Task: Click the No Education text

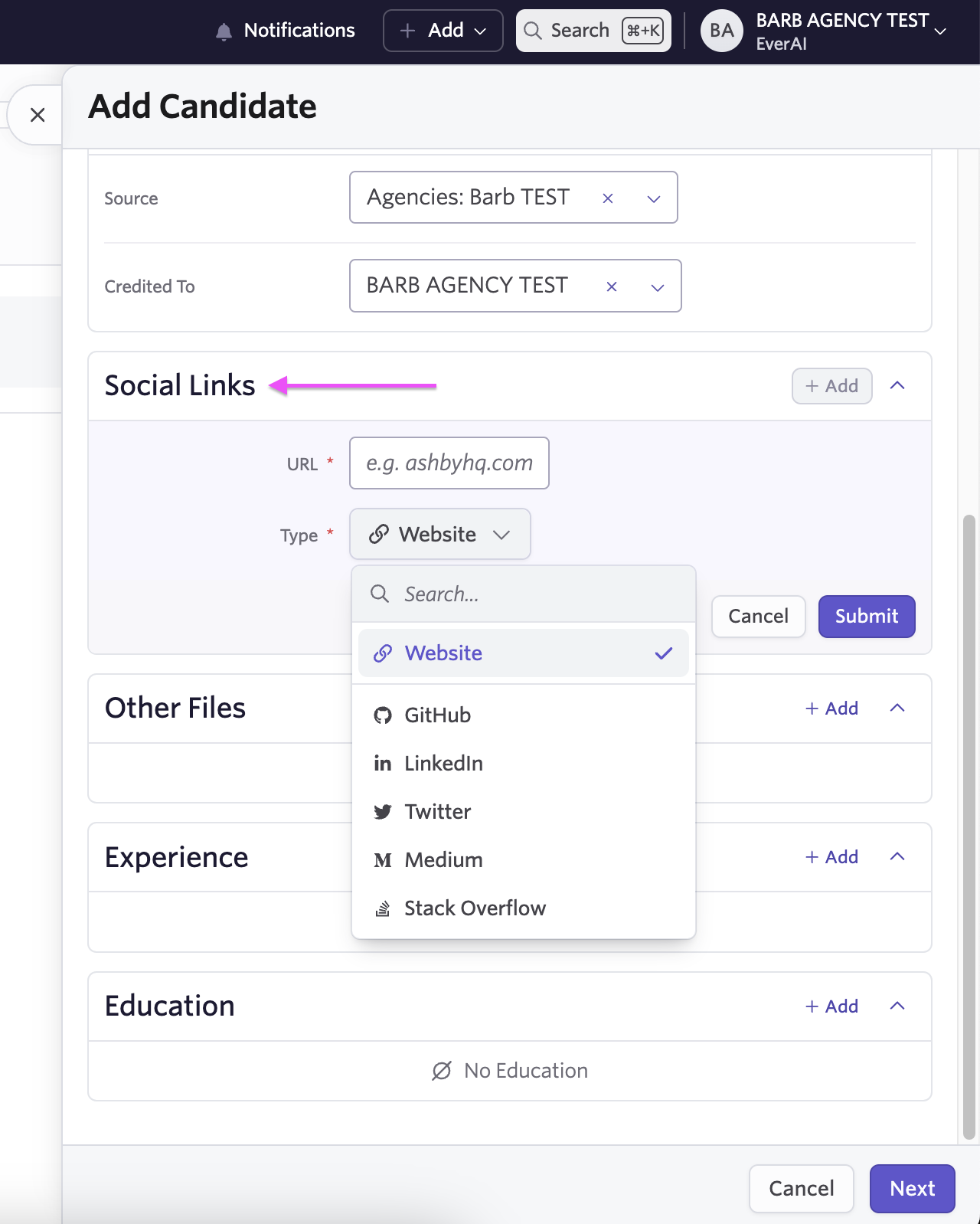Action: click(526, 1071)
